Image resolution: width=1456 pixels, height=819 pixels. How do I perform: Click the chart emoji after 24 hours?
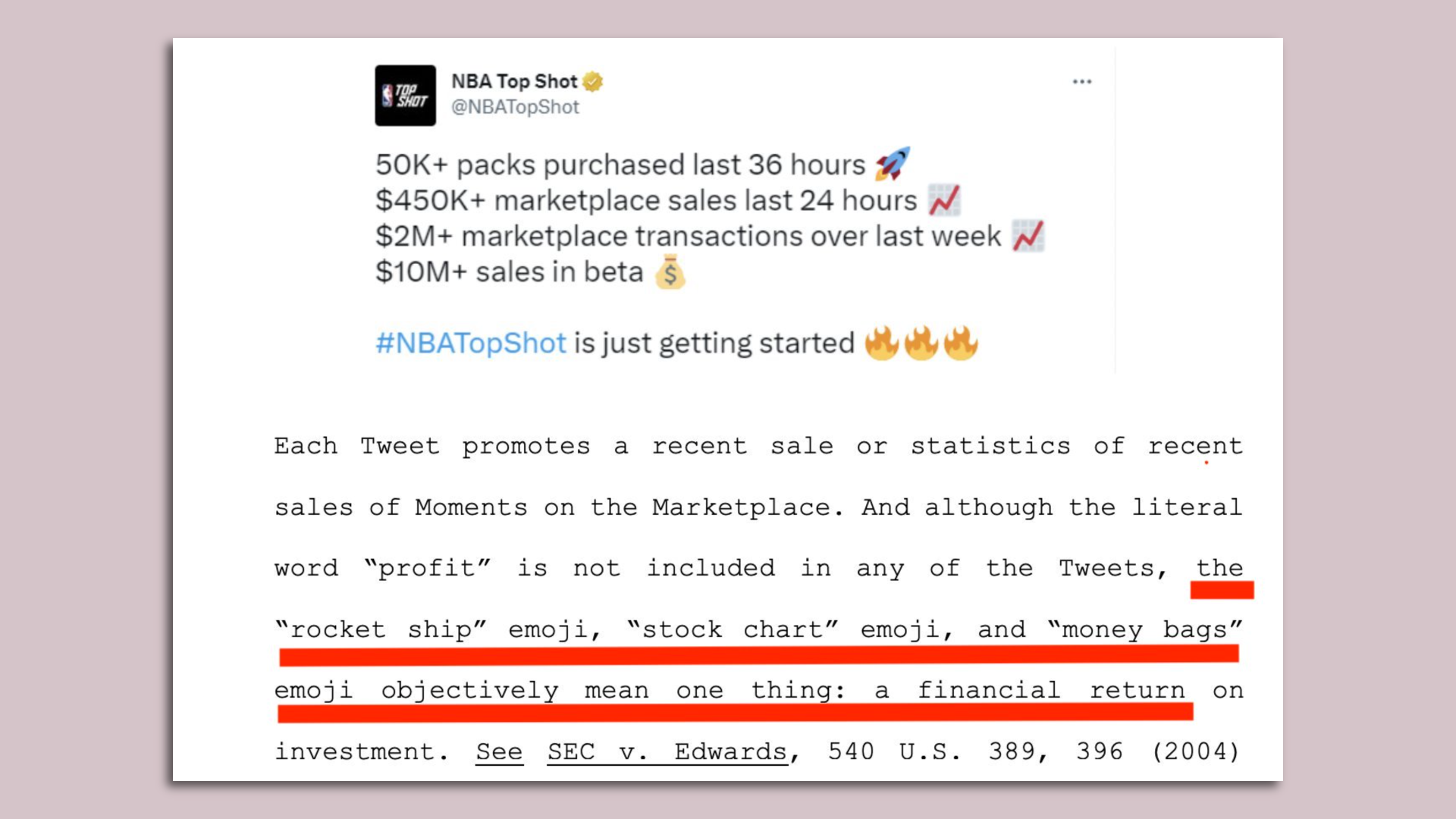(944, 200)
